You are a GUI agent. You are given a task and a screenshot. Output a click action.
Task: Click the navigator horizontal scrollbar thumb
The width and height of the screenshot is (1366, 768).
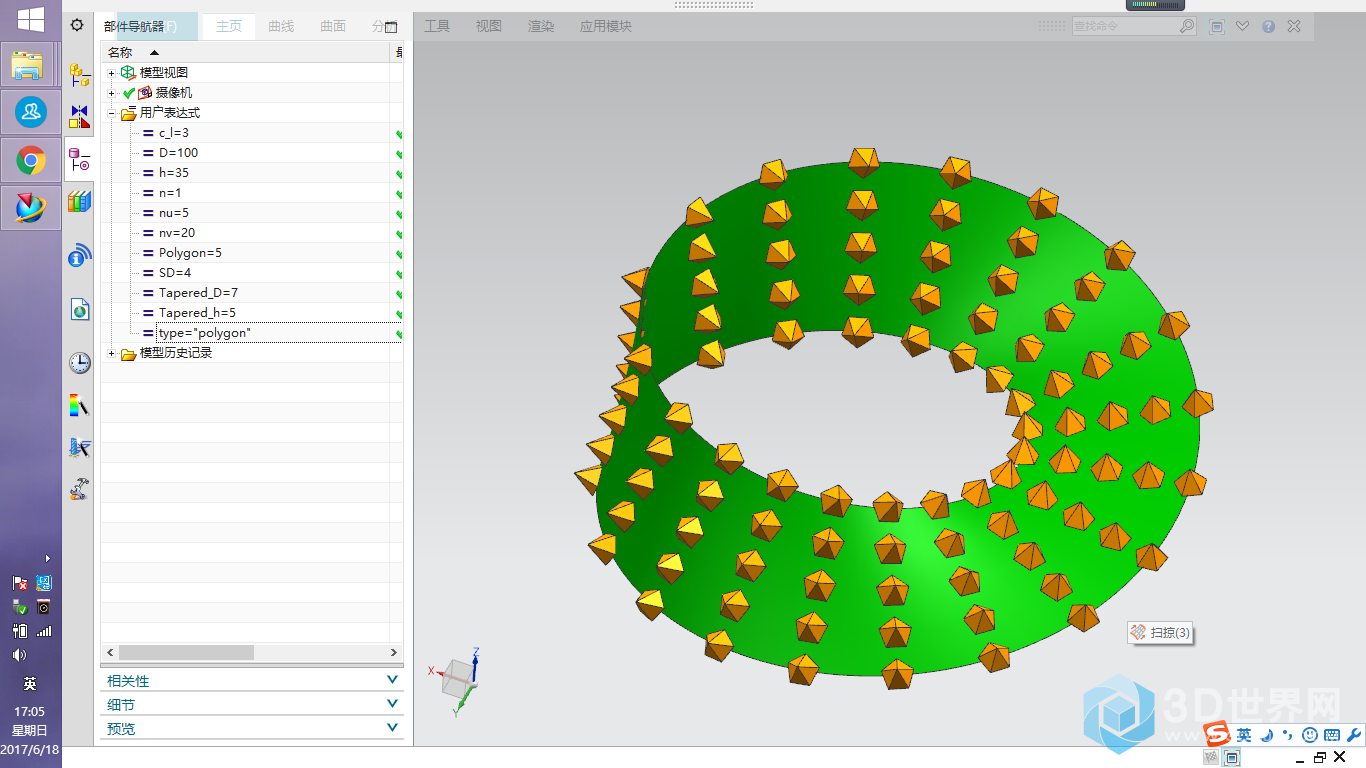(x=186, y=652)
